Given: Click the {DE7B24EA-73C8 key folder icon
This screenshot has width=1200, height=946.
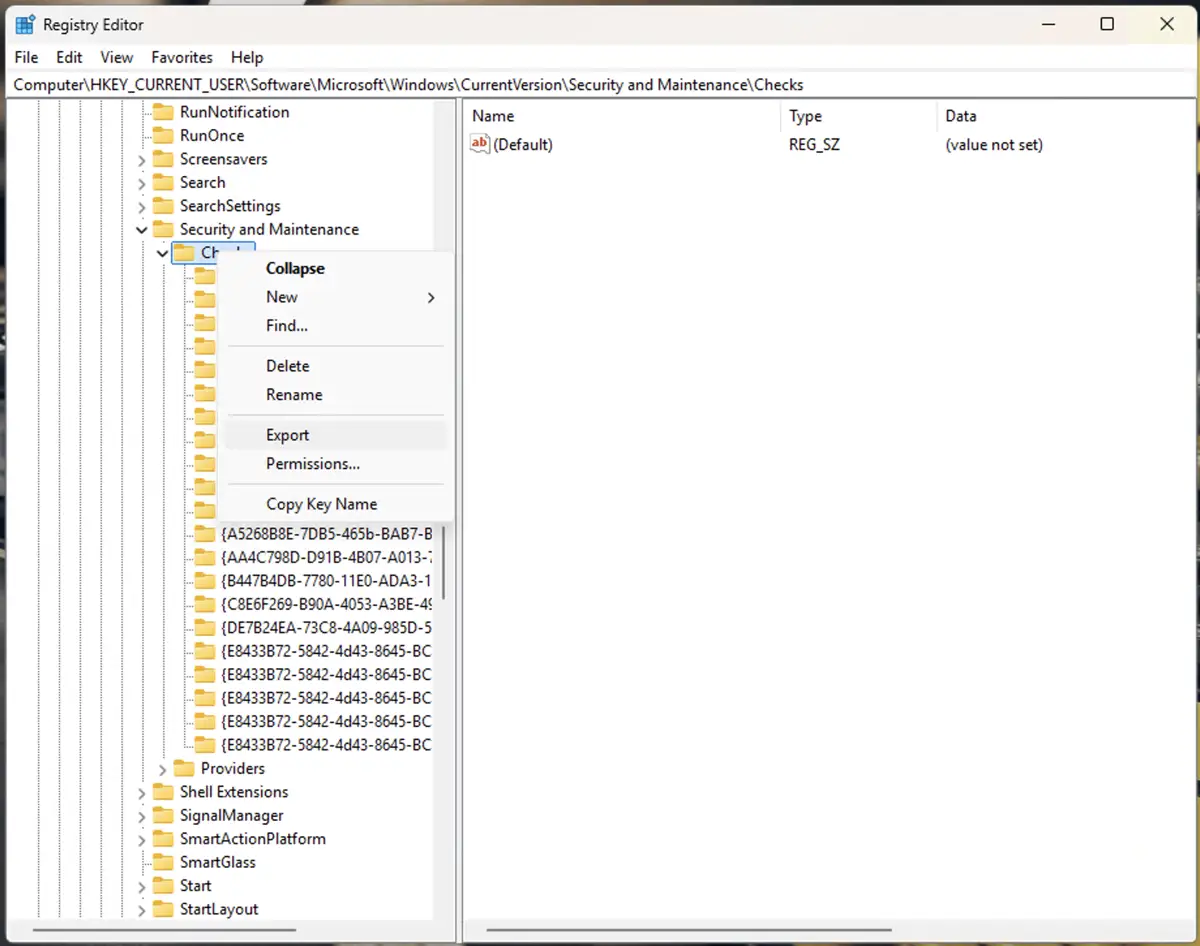Looking at the screenshot, I should [205, 628].
